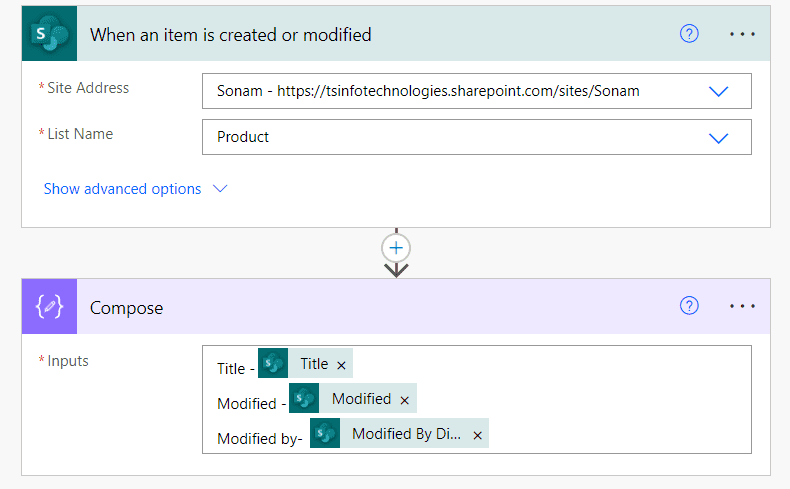
Task: Remove the Title dynamic content token
Action: click(342, 366)
